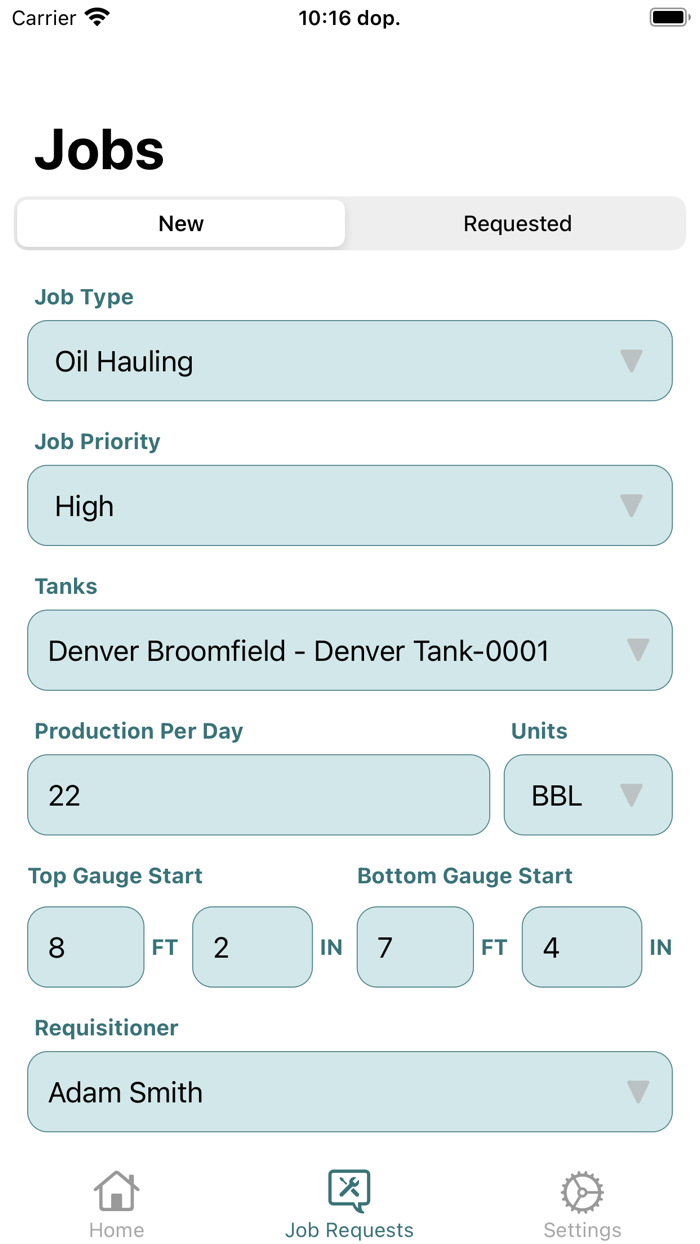Edit the Top Gauge Start inches field
700x1244 pixels.
(x=252, y=947)
